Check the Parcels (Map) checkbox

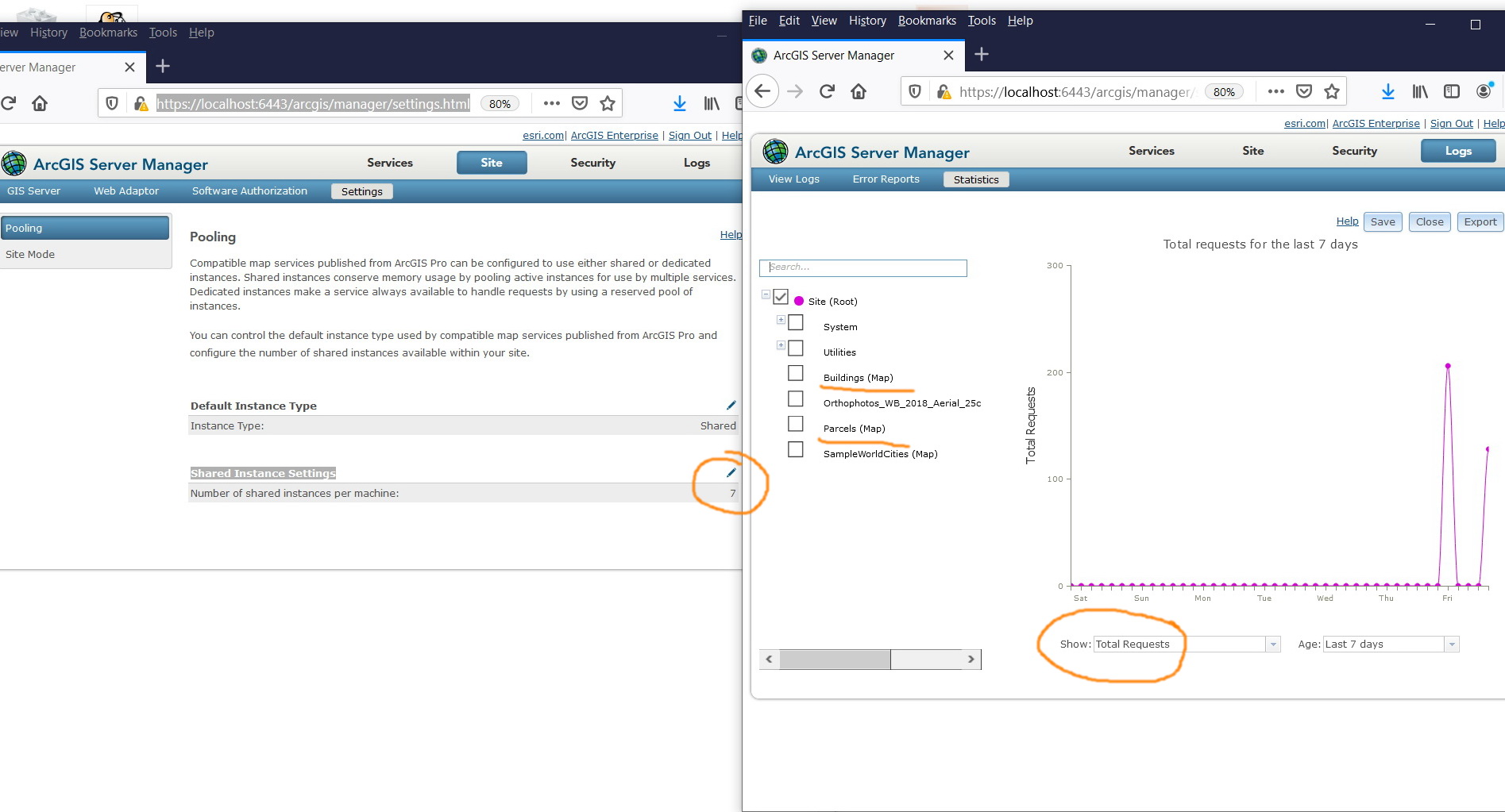(796, 424)
